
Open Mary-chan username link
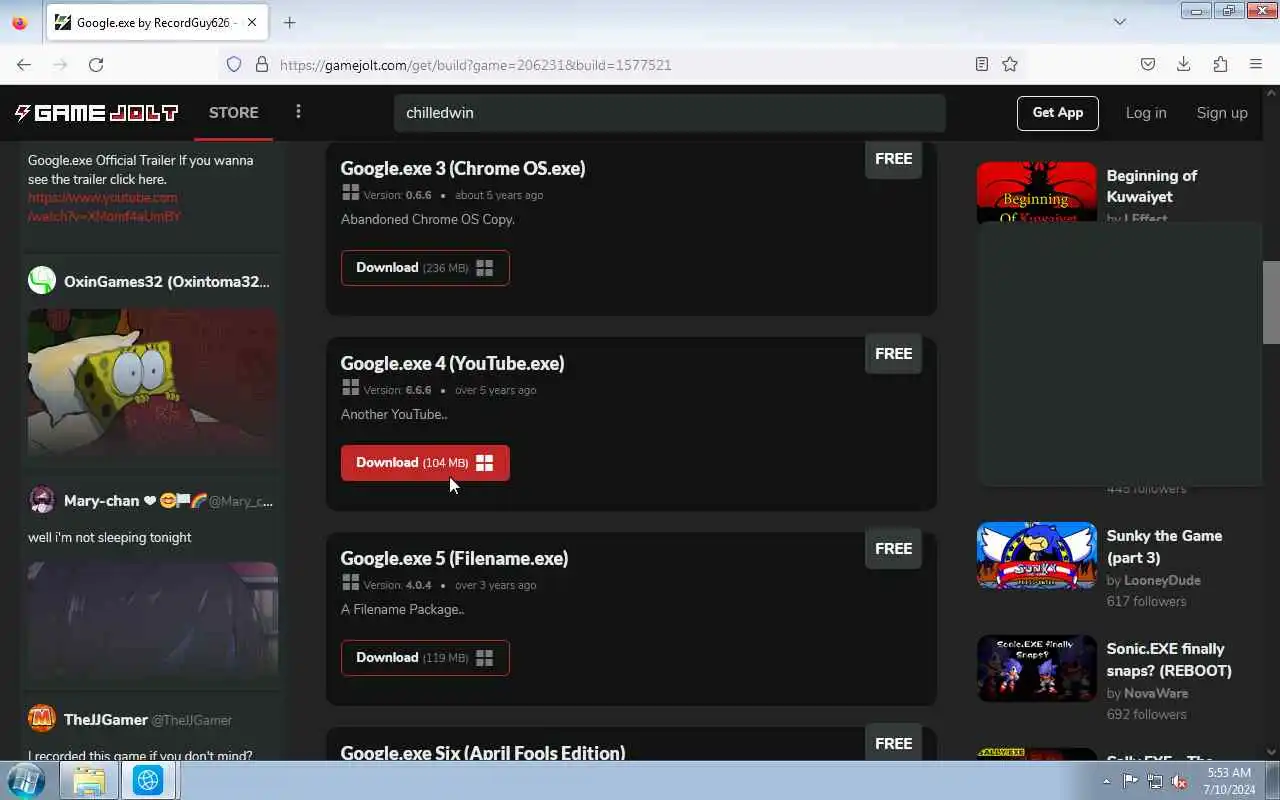101,501
